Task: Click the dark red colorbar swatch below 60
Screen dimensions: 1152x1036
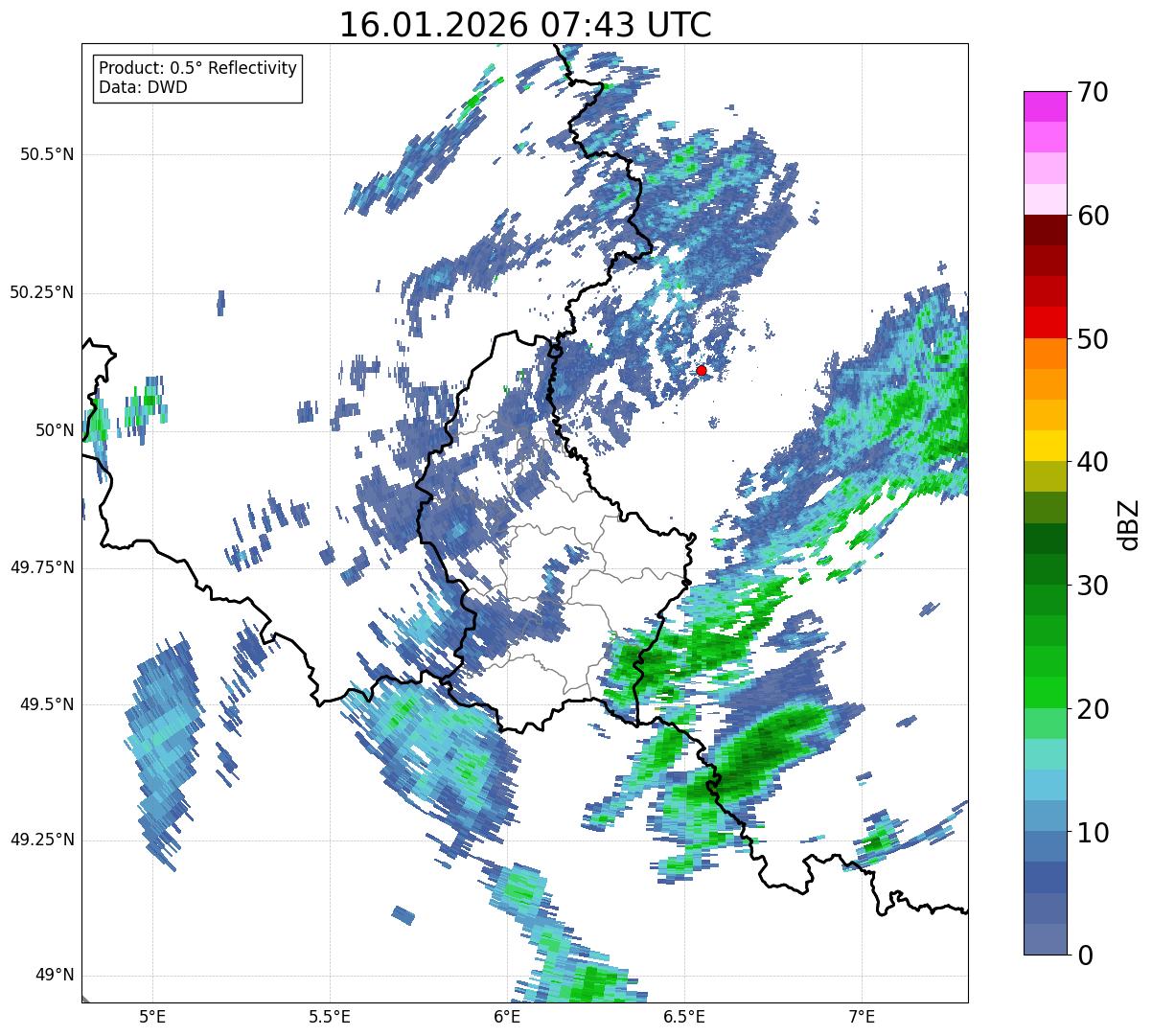Action: pos(1044,230)
